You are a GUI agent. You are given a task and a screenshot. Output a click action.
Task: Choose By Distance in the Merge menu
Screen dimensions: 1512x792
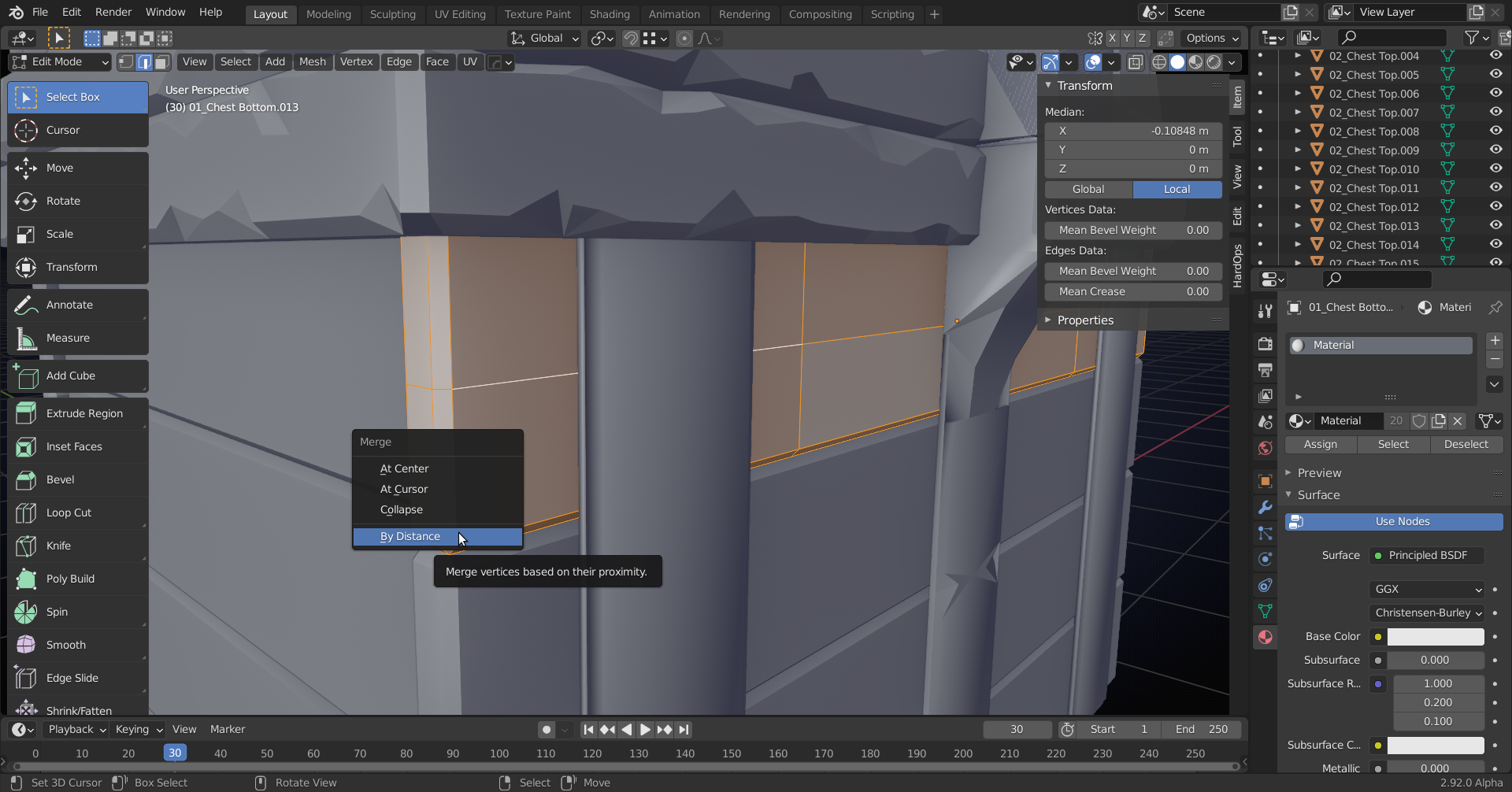coord(409,536)
